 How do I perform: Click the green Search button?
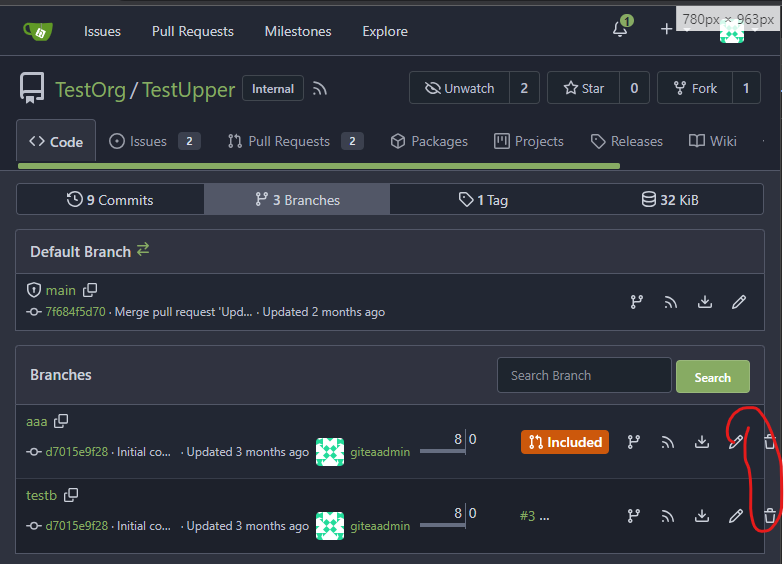(x=712, y=377)
